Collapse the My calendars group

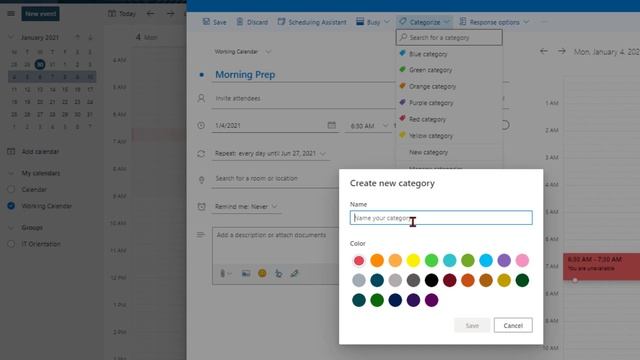[11, 173]
